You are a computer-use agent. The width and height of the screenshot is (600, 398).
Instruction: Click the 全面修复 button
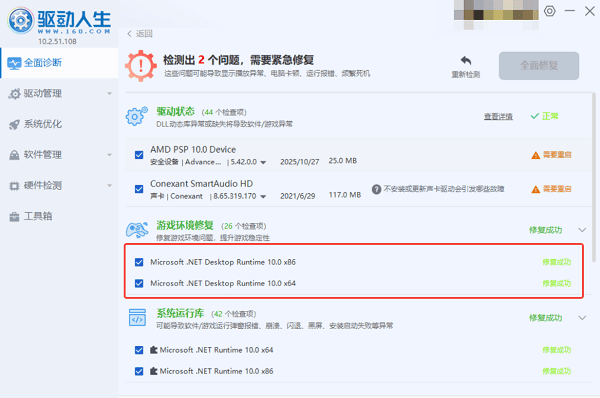click(x=539, y=66)
